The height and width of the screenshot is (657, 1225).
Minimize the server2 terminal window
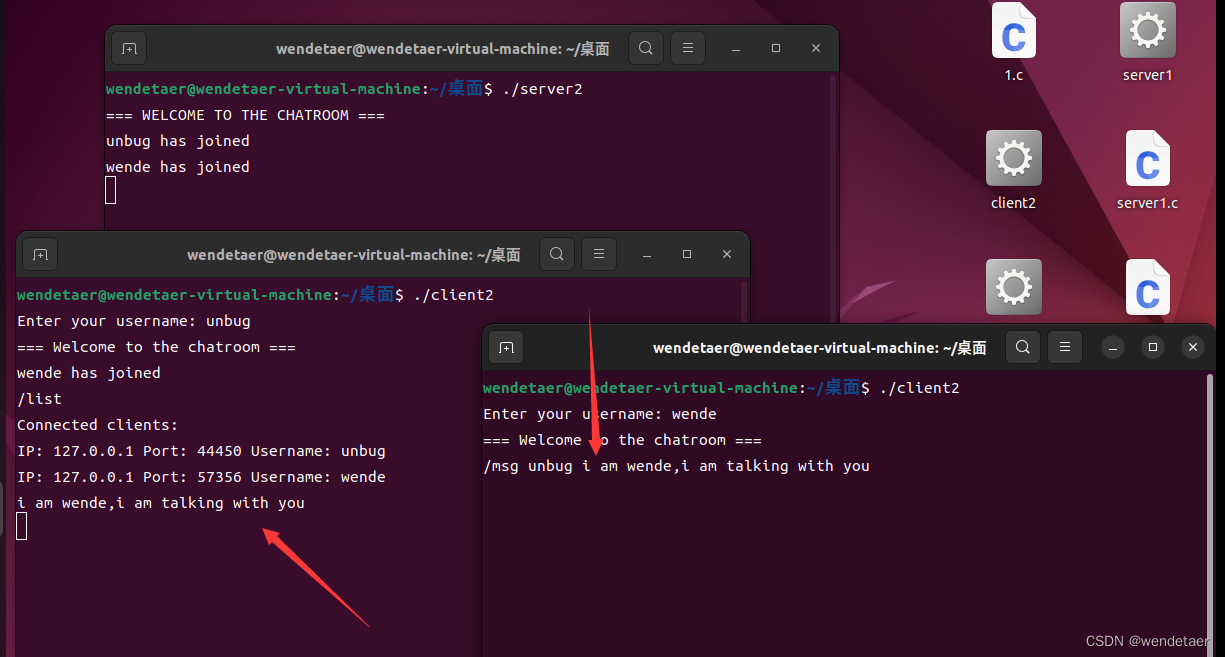click(736, 48)
